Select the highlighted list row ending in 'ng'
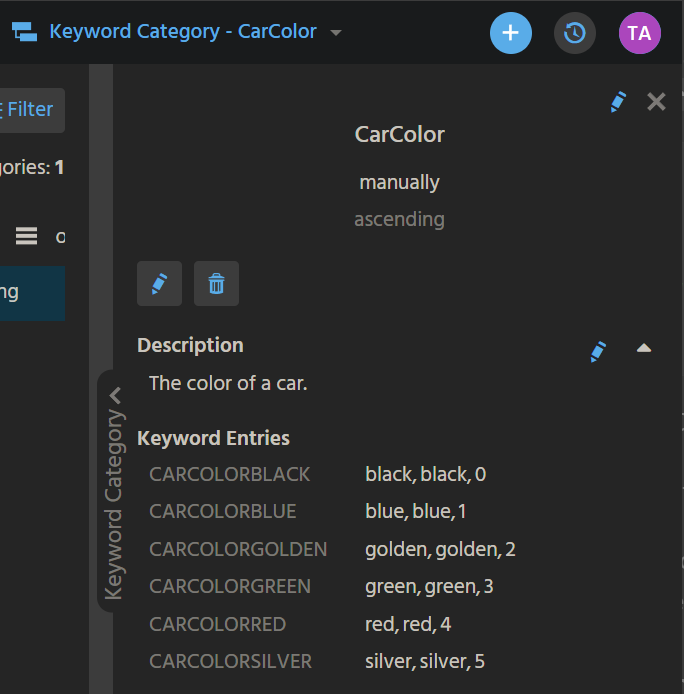 pyautogui.click(x=32, y=293)
